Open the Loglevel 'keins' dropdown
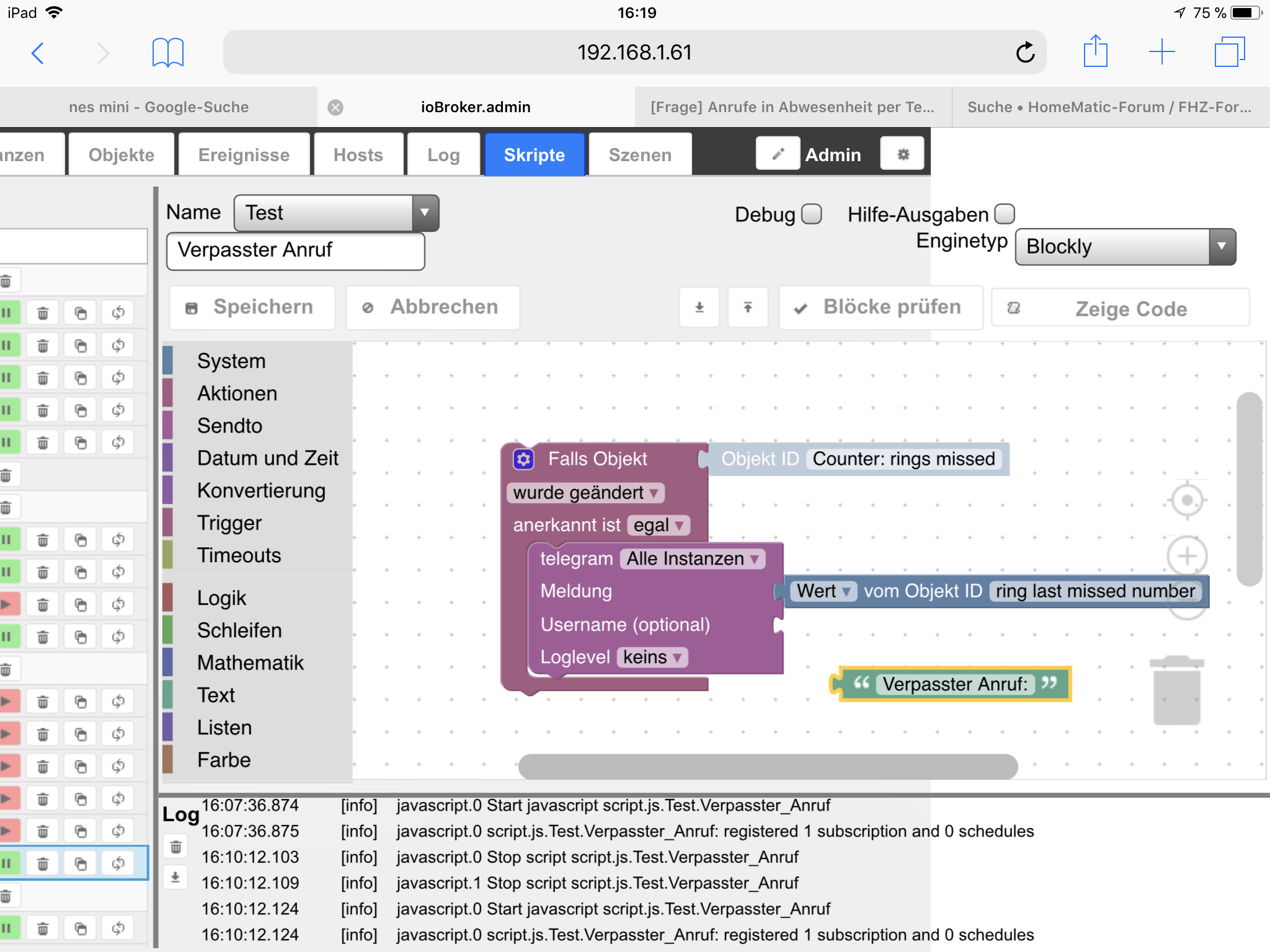The image size is (1270, 952). [652, 658]
